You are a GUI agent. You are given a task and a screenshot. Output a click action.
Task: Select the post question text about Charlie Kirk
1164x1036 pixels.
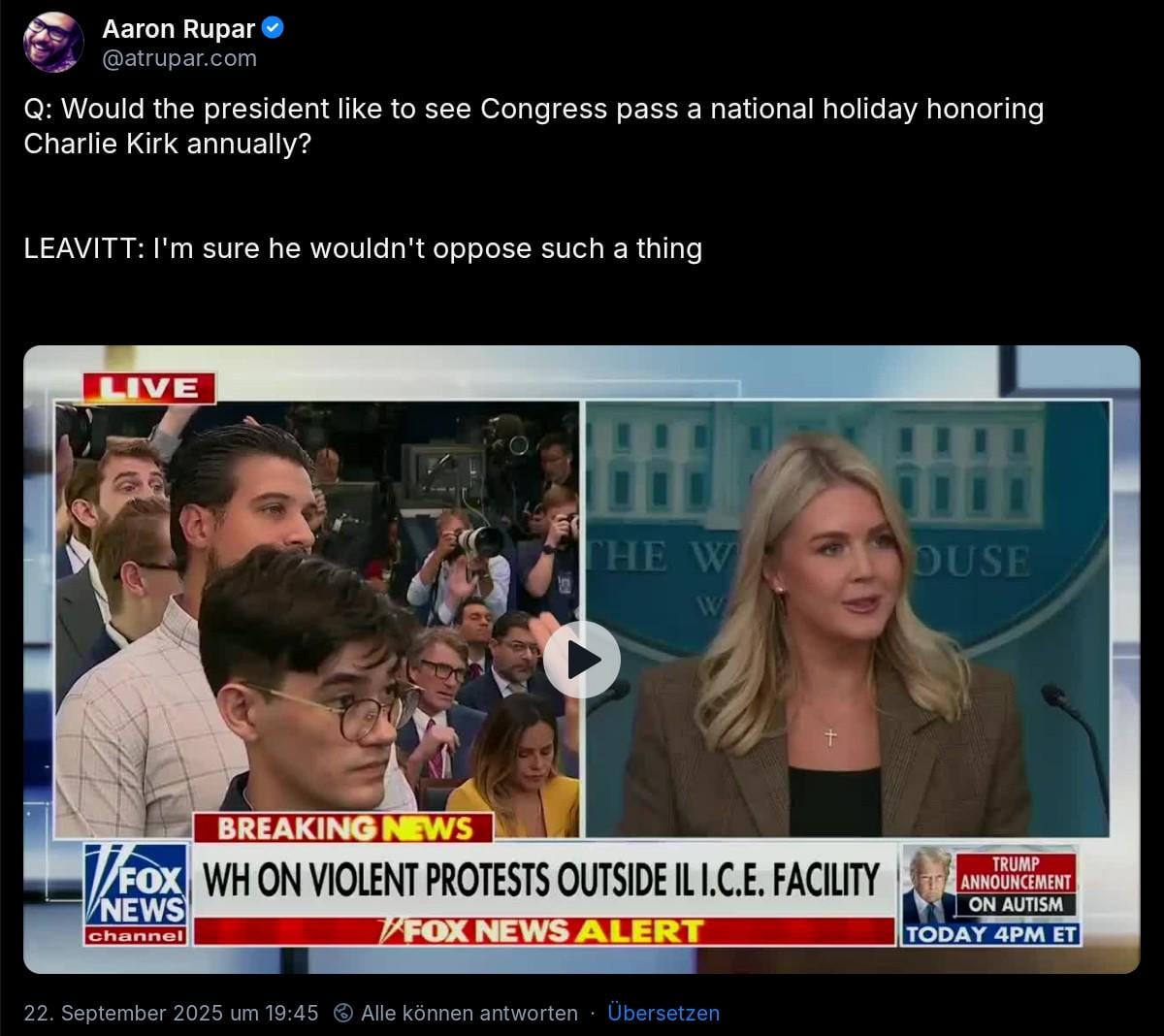[533, 126]
